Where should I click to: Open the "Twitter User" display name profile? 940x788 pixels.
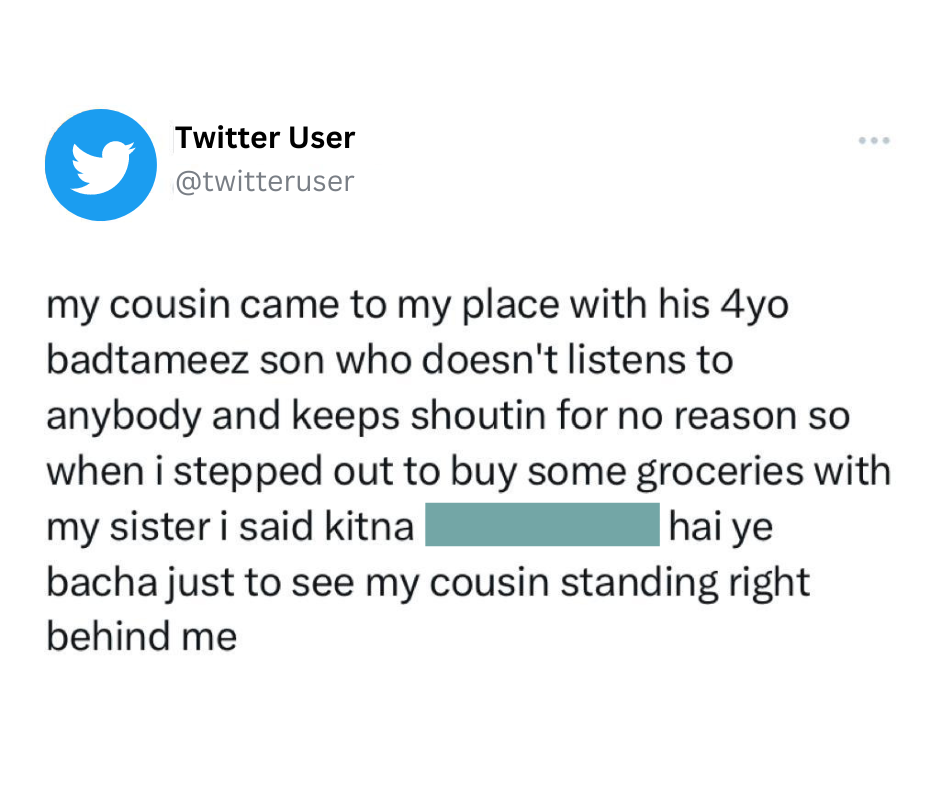point(265,138)
